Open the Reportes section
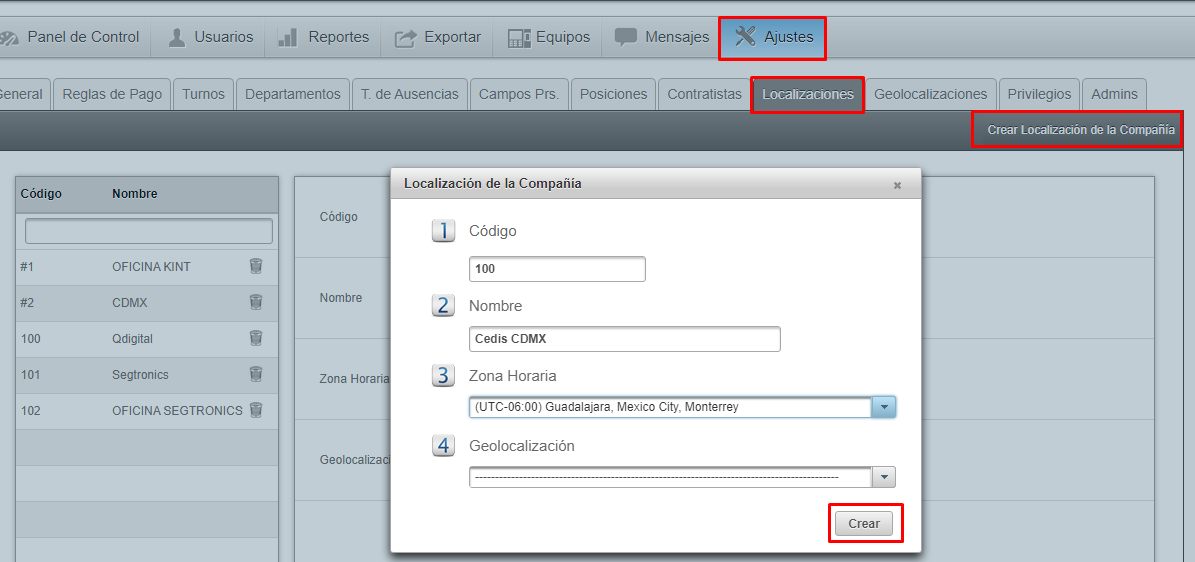1195x562 pixels. (323, 37)
